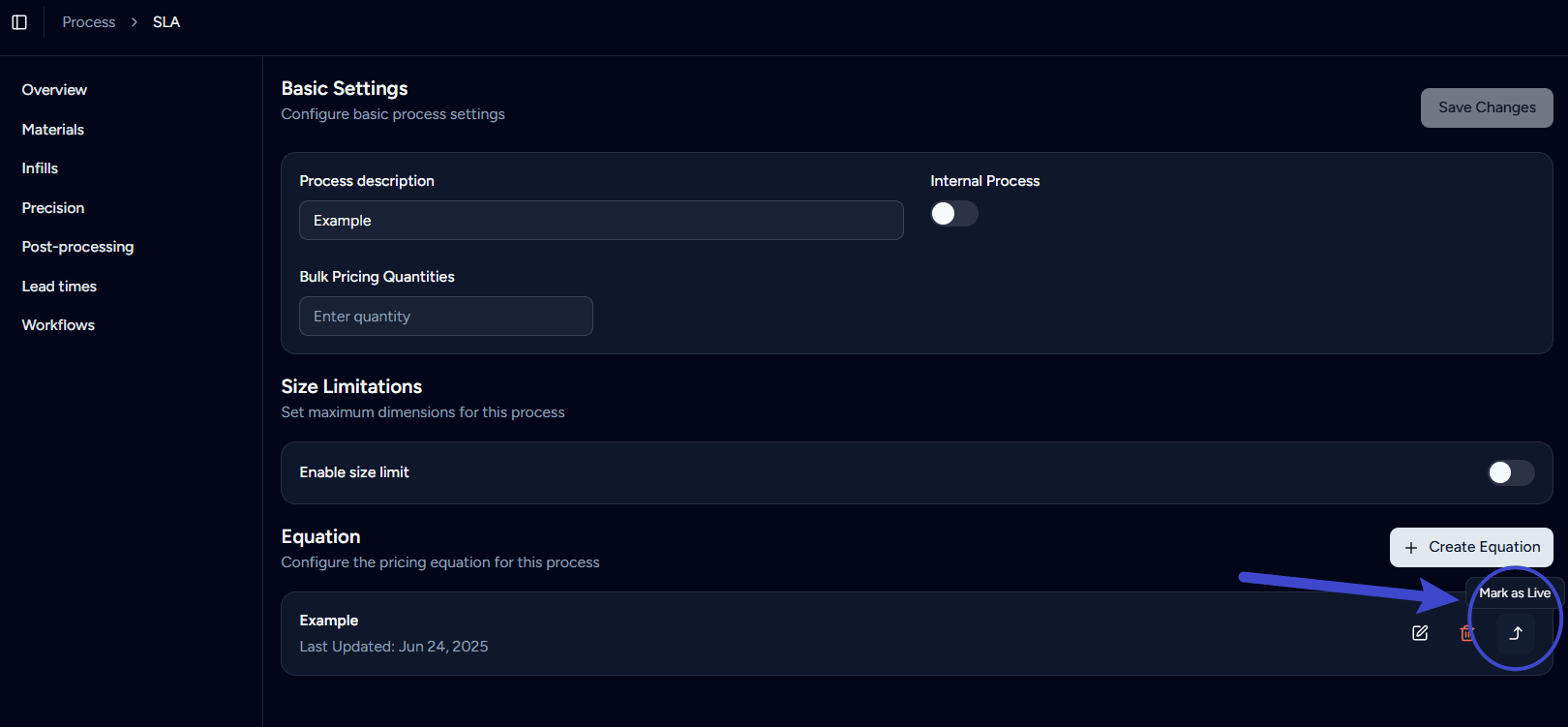
Task: Open the Precision settings page
Action: pyautogui.click(x=53, y=208)
